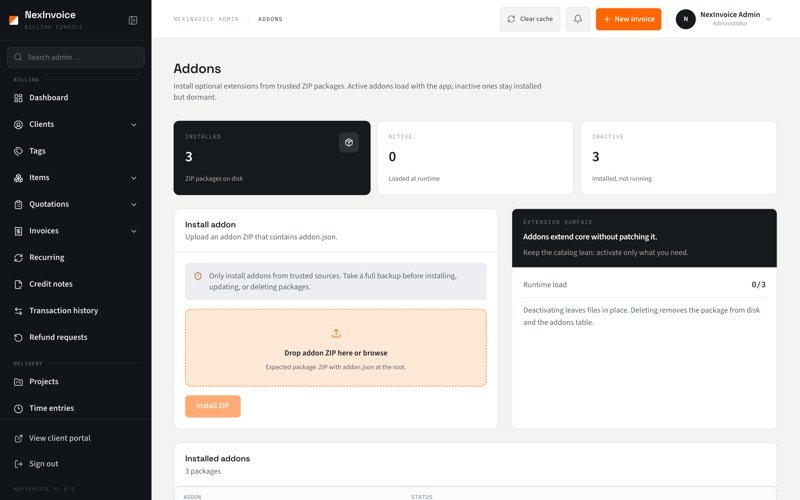Click the package cube icon in Installed card
The width and height of the screenshot is (800, 500).
pyautogui.click(x=349, y=142)
